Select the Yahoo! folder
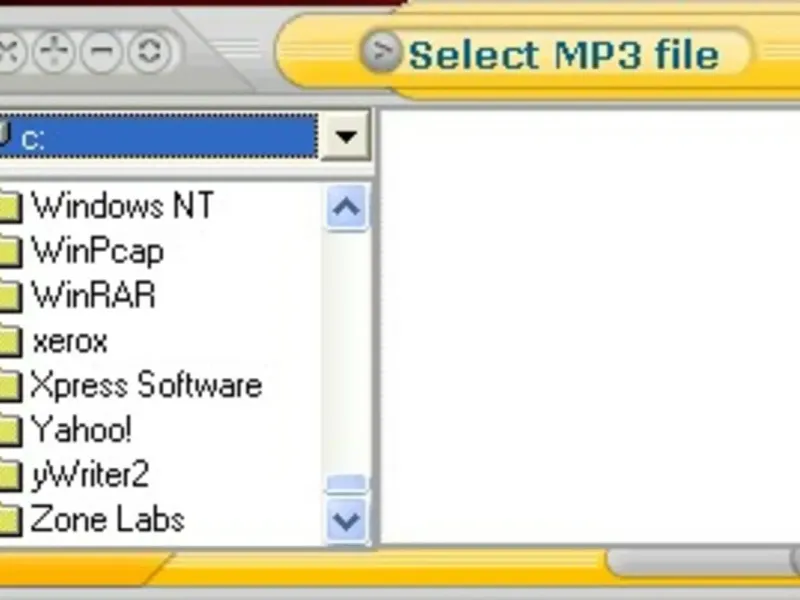Screen dimensions: 800x600 point(82,430)
